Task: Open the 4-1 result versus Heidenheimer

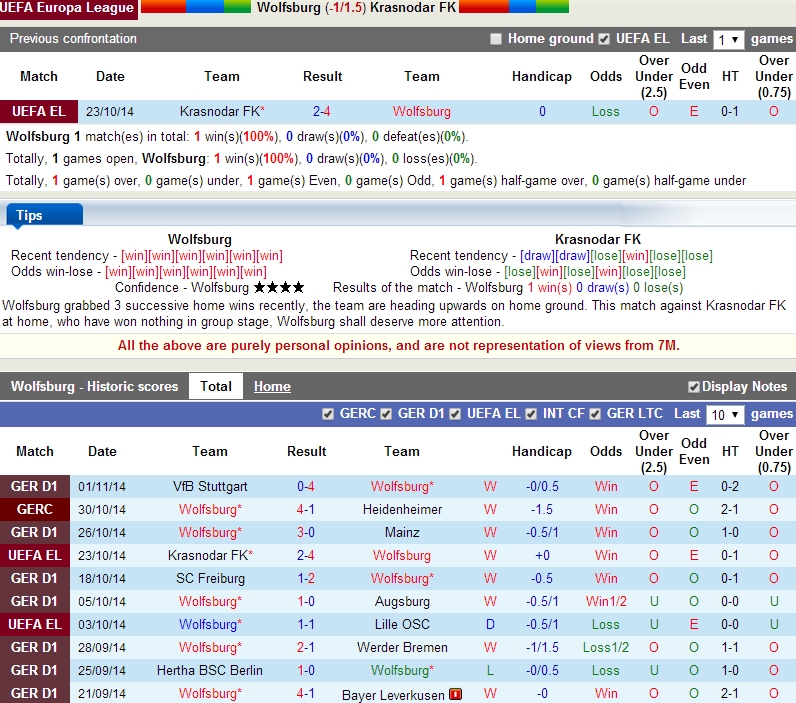Action: coord(306,510)
